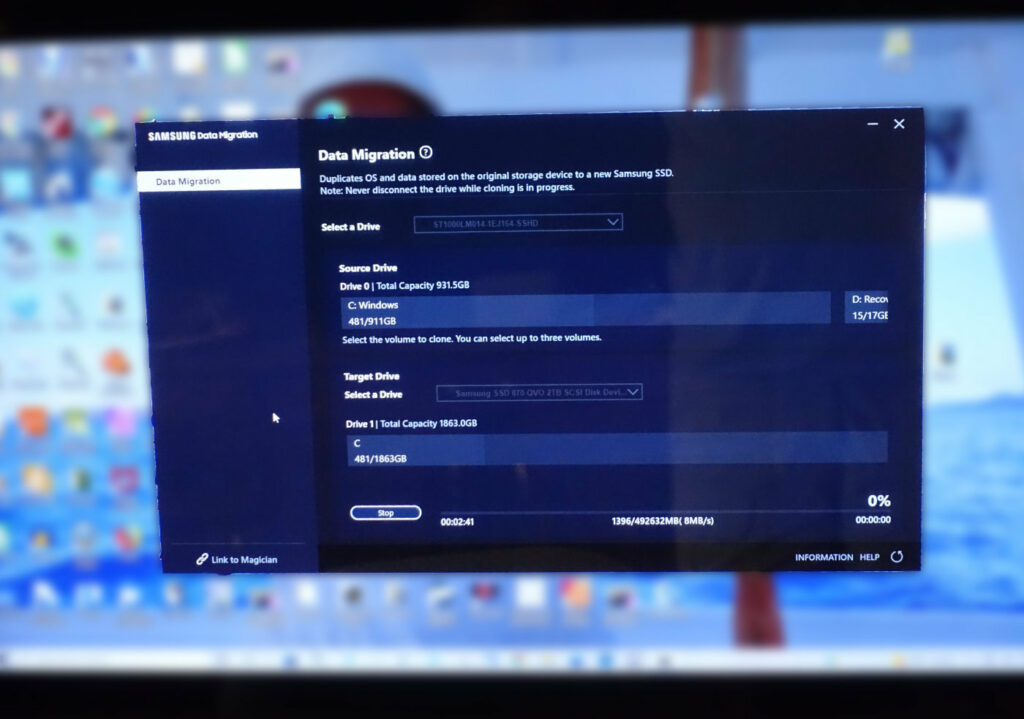Viewport: 1024px width, 719px height.
Task: Stop the cloning with the Stop button
Action: 385,513
